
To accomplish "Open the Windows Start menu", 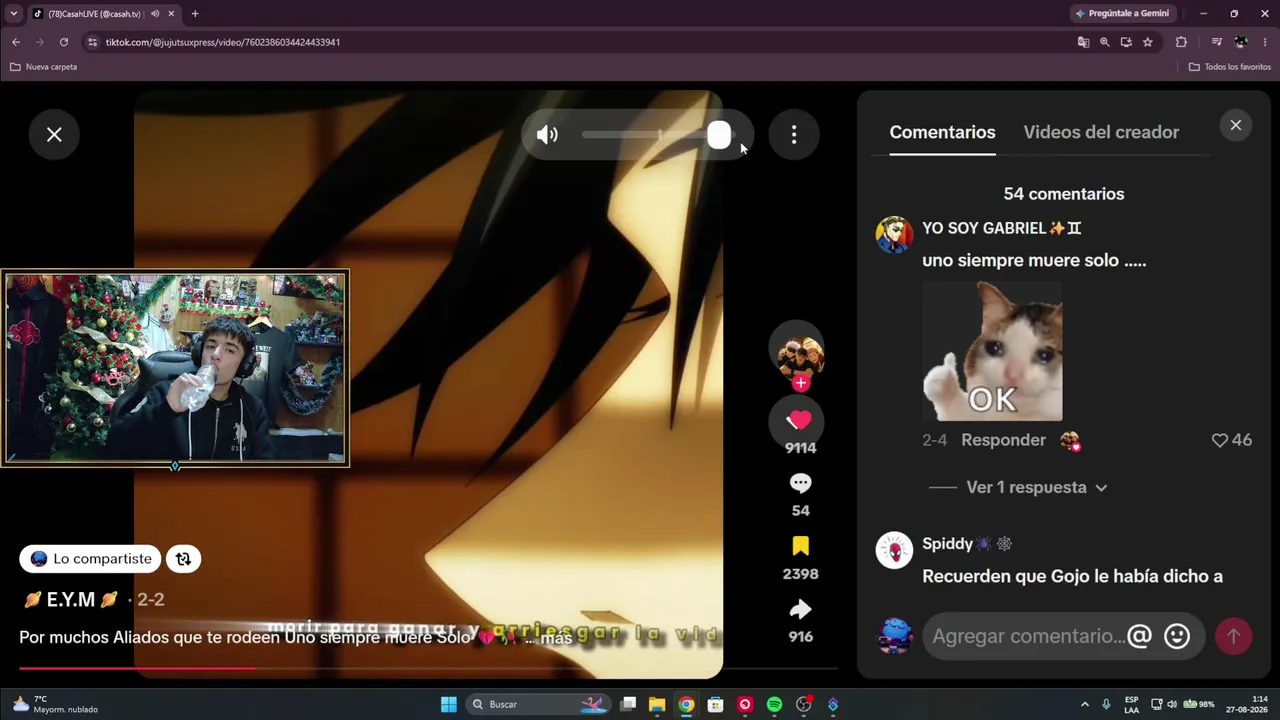I will 449,704.
